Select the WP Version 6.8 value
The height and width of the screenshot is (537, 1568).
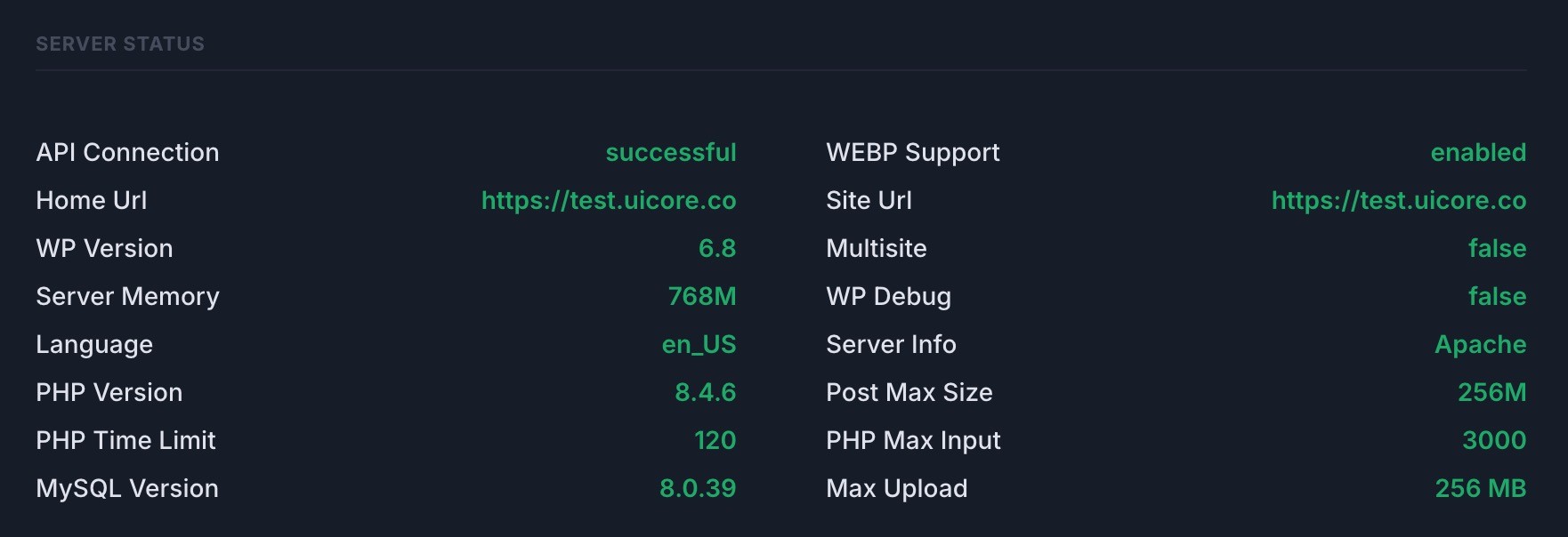point(717,248)
